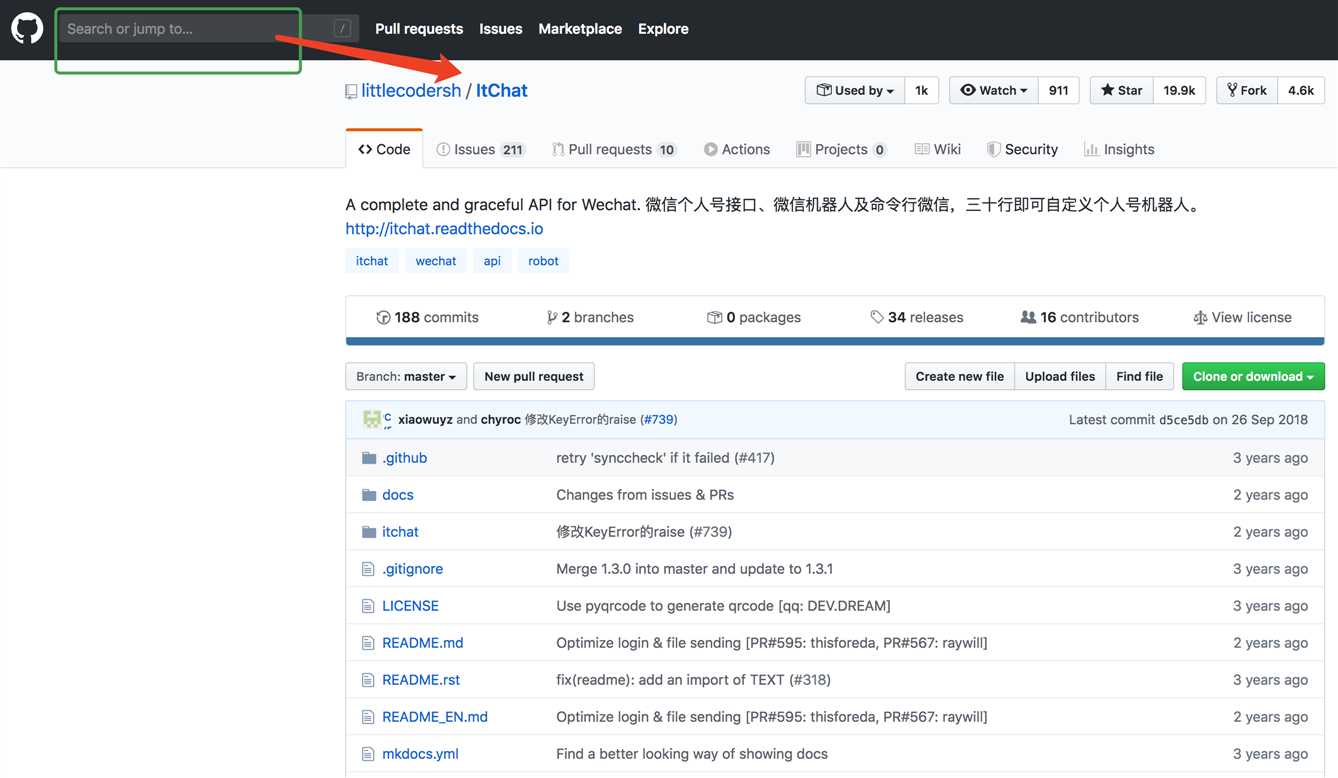The image size is (1338, 778).
Task: Open the 911 watchers count
Action: [1059, 90]
